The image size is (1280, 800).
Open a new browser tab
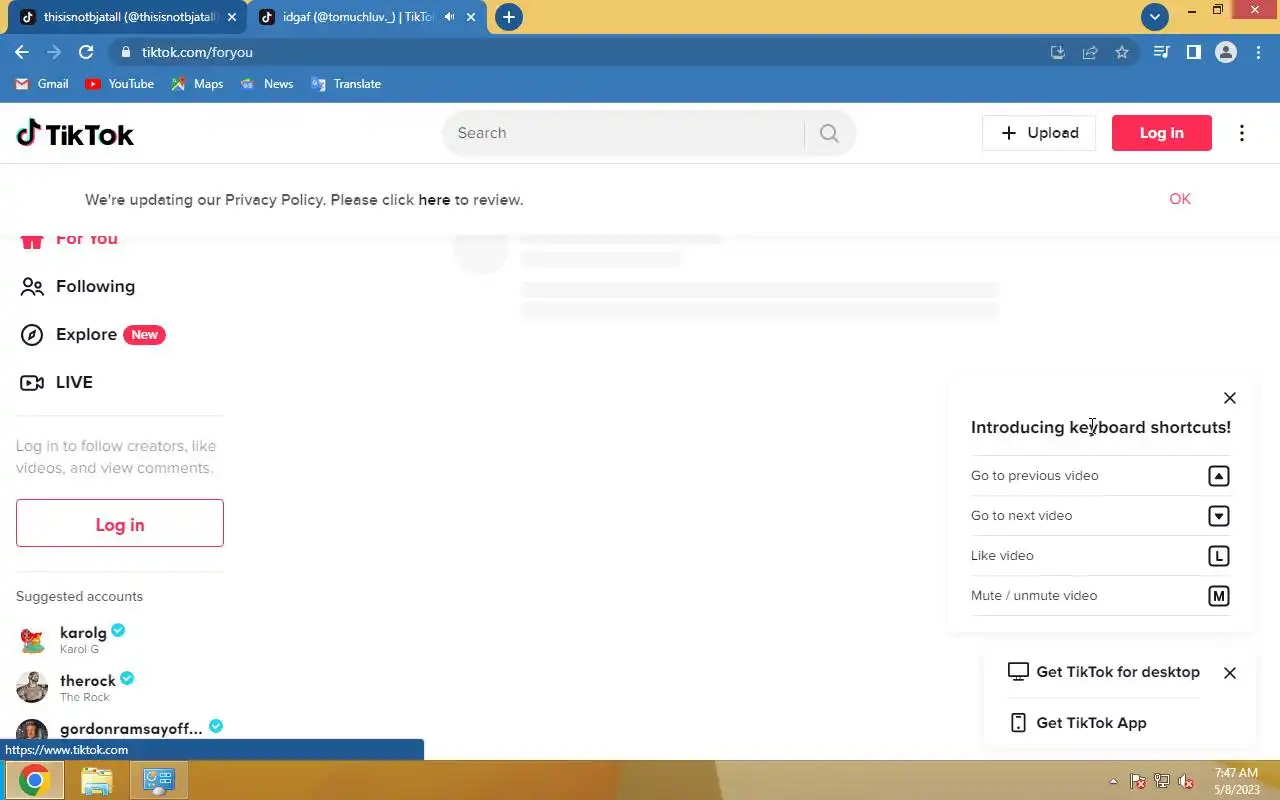point(509,17)
